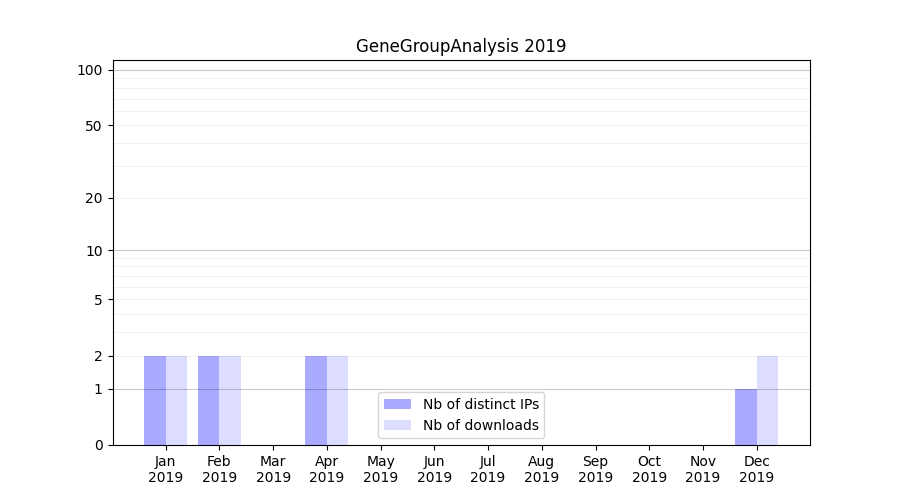
Task: Click the April downloads bar
Action: 337,400
